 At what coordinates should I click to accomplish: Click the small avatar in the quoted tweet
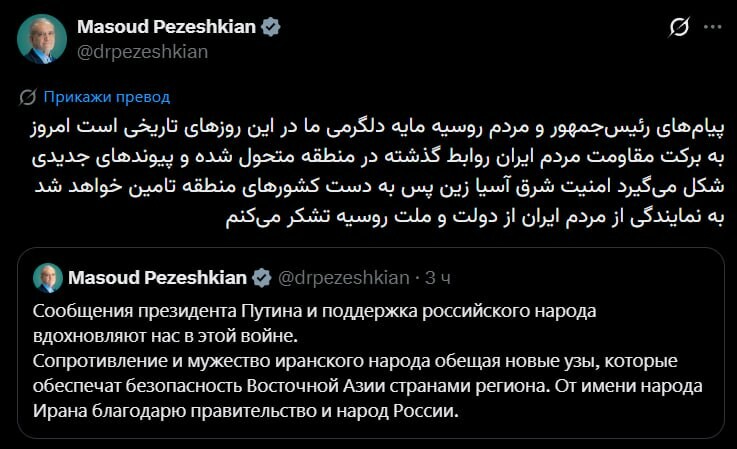pos(47,277)
